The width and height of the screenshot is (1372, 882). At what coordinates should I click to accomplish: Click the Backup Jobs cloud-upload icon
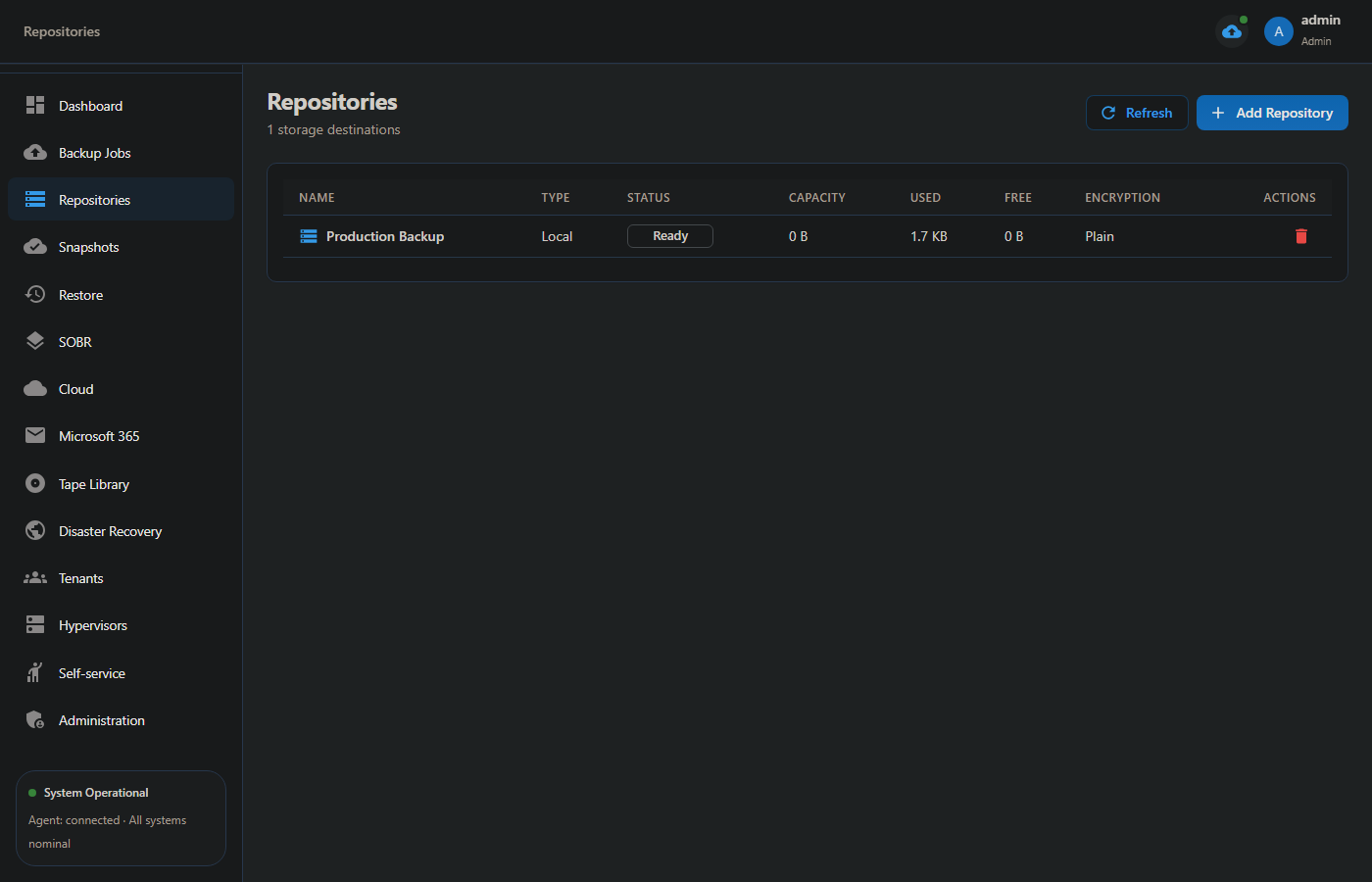click(35, 152)
